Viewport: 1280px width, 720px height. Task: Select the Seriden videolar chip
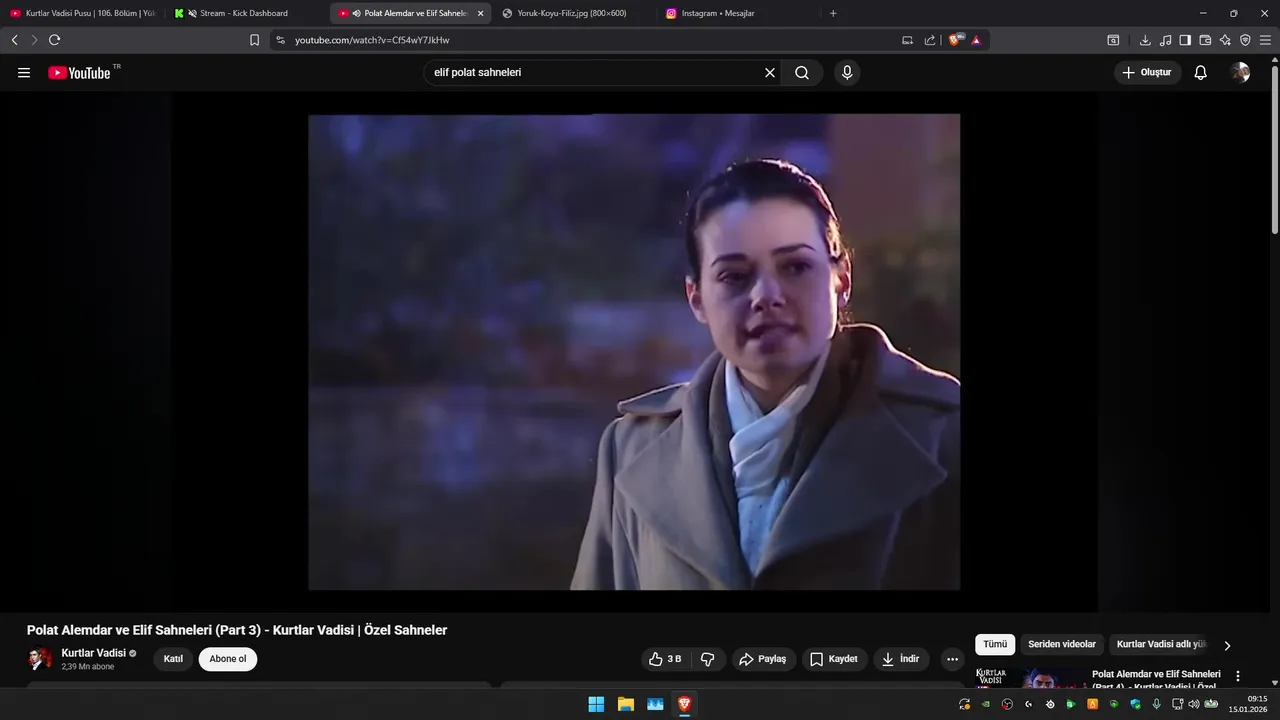tap(1062, 645)
